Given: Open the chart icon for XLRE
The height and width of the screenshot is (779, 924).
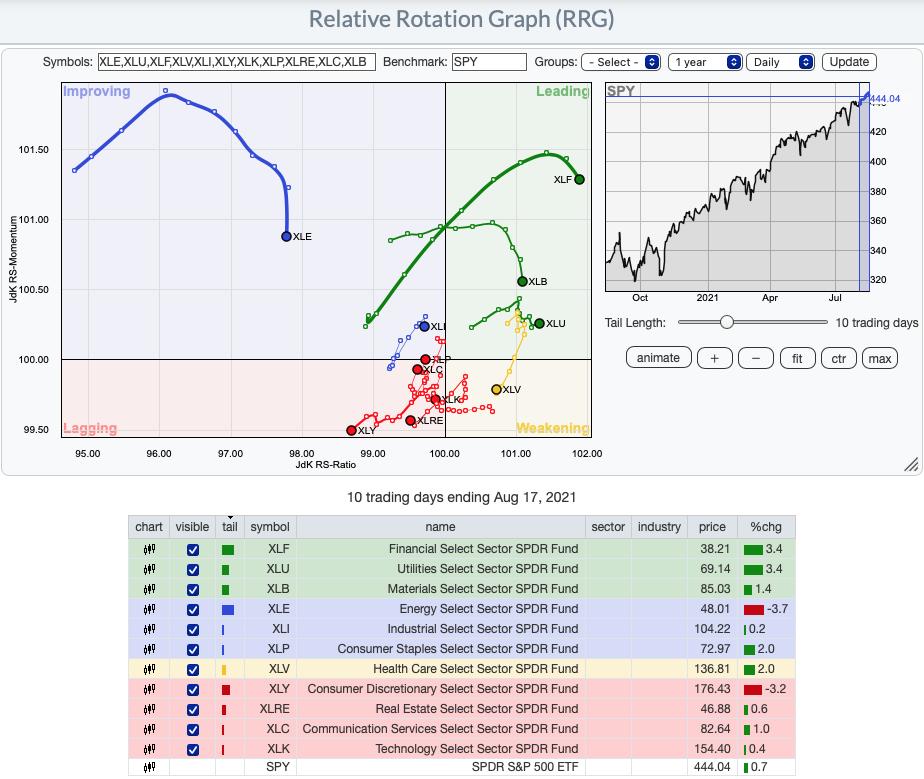Looking at the screenshot, I should click(x=149, y=709).
